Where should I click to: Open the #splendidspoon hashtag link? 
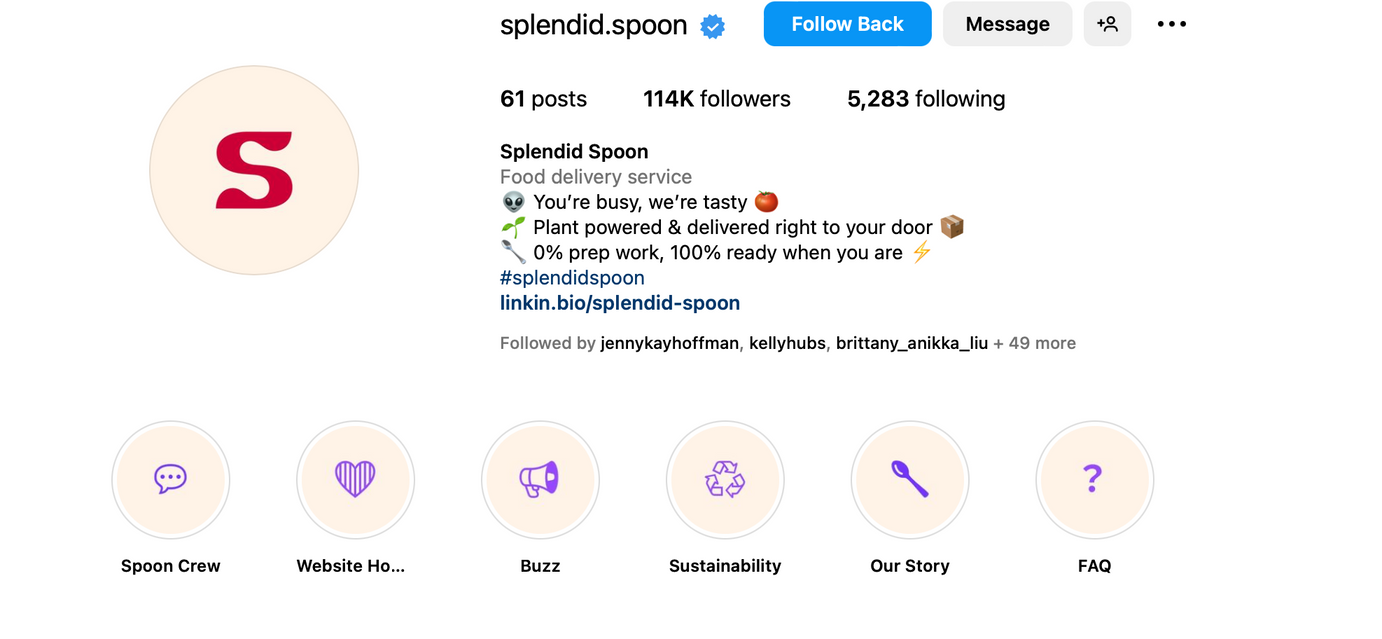point(572,278)
